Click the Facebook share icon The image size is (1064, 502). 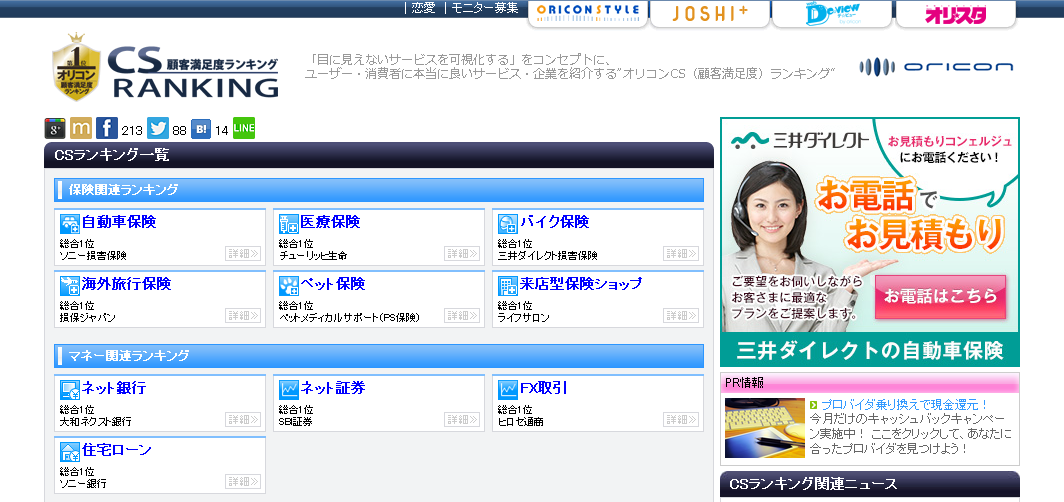coord(107,129)
